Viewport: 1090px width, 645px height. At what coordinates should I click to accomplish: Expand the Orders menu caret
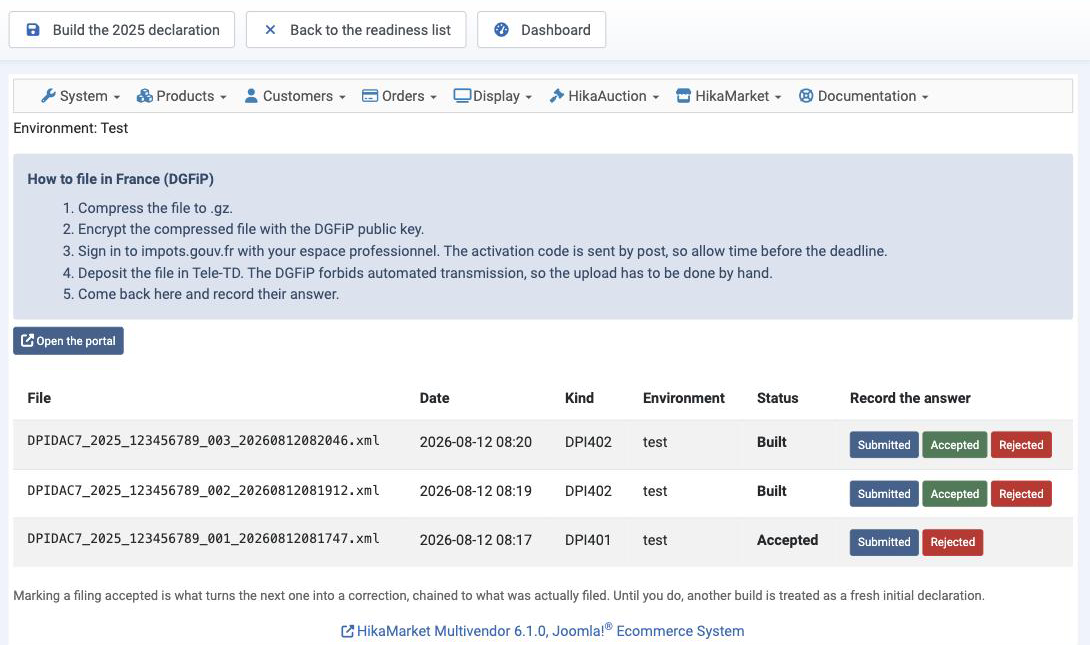pos(433,97)
